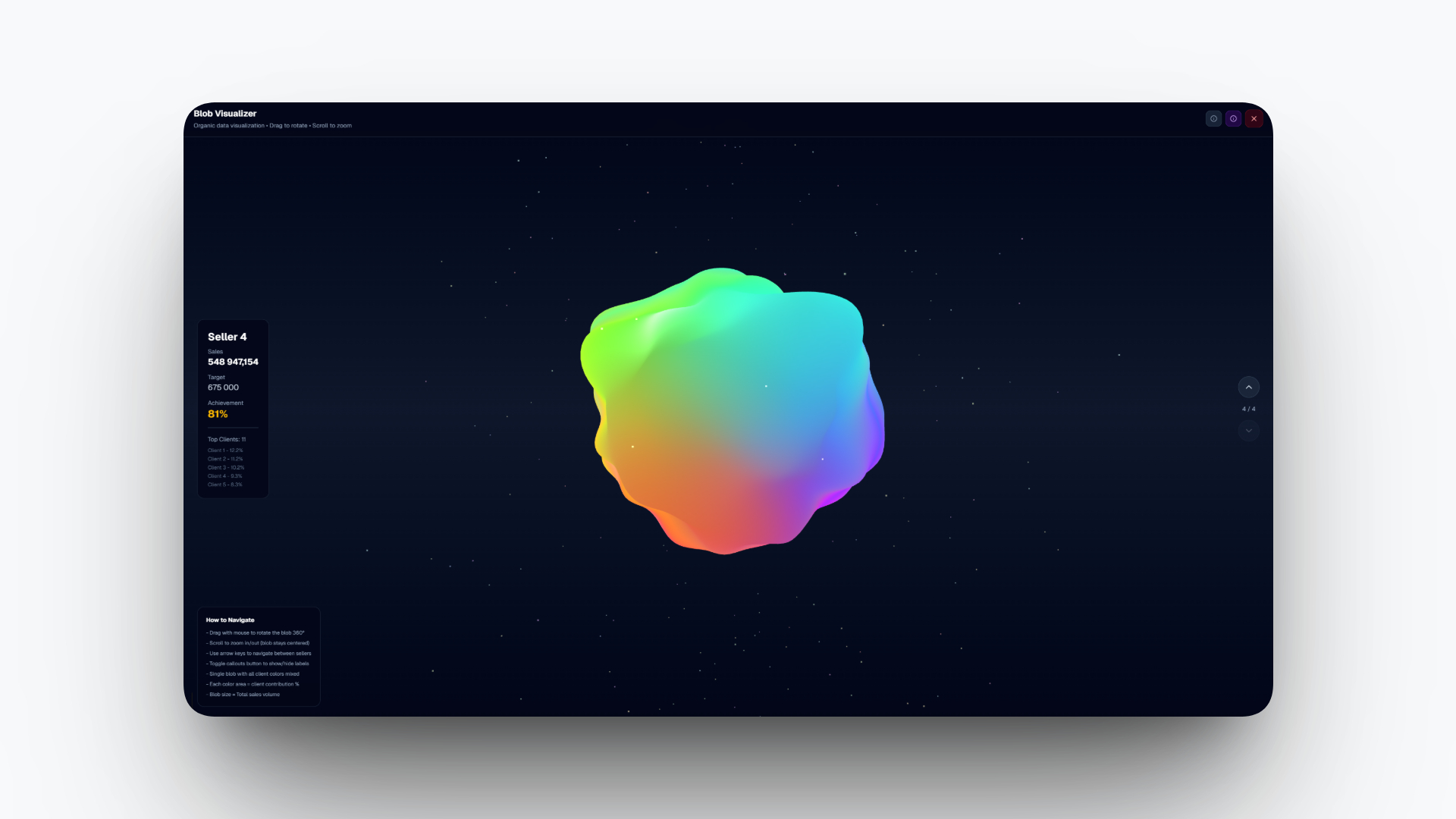Click the How to Navigate heading
This screenshot has height=819, width=1456.
click(230, 620)
